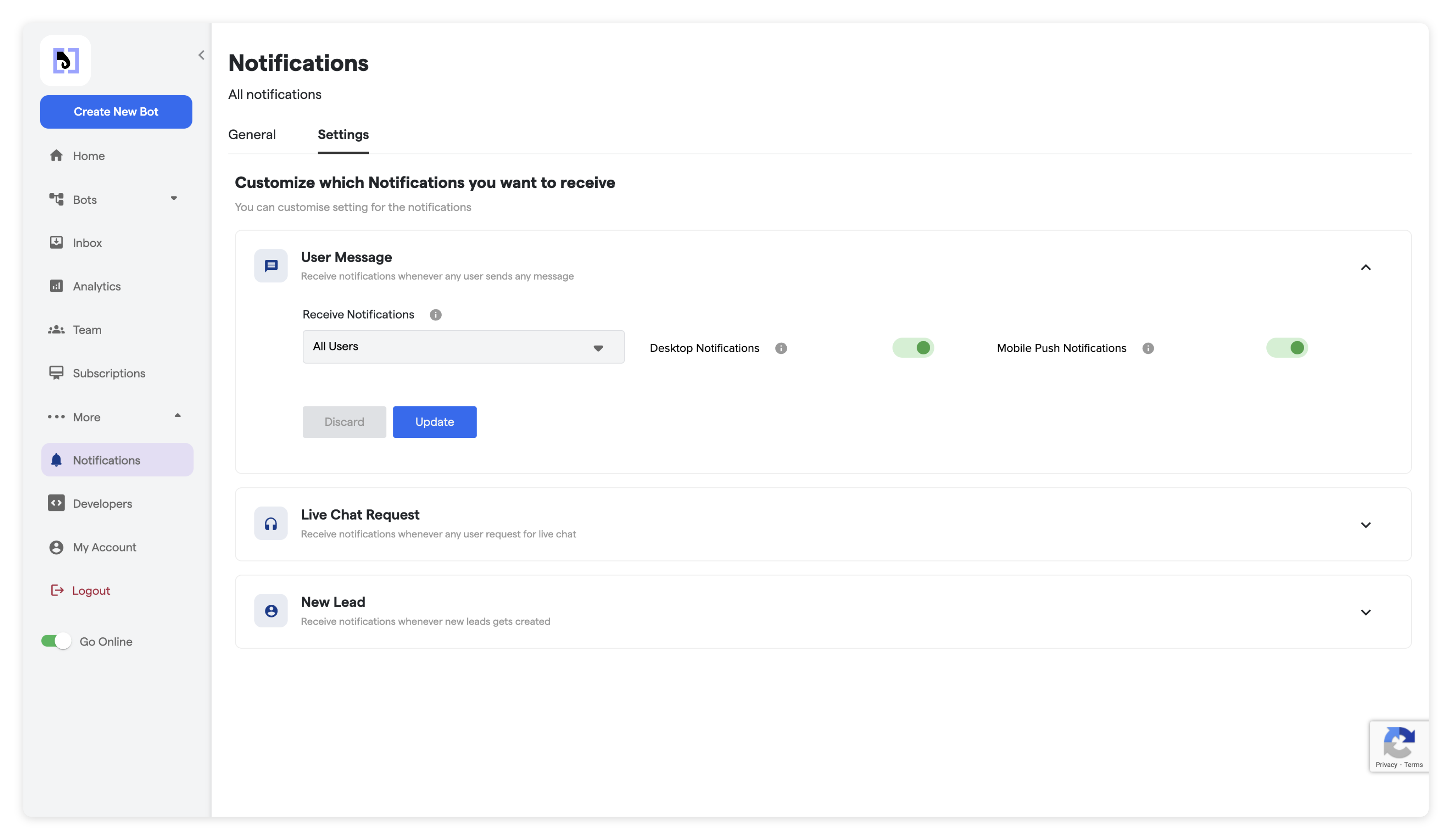Click the Home house icon in sidebar

tap(56, 156)
